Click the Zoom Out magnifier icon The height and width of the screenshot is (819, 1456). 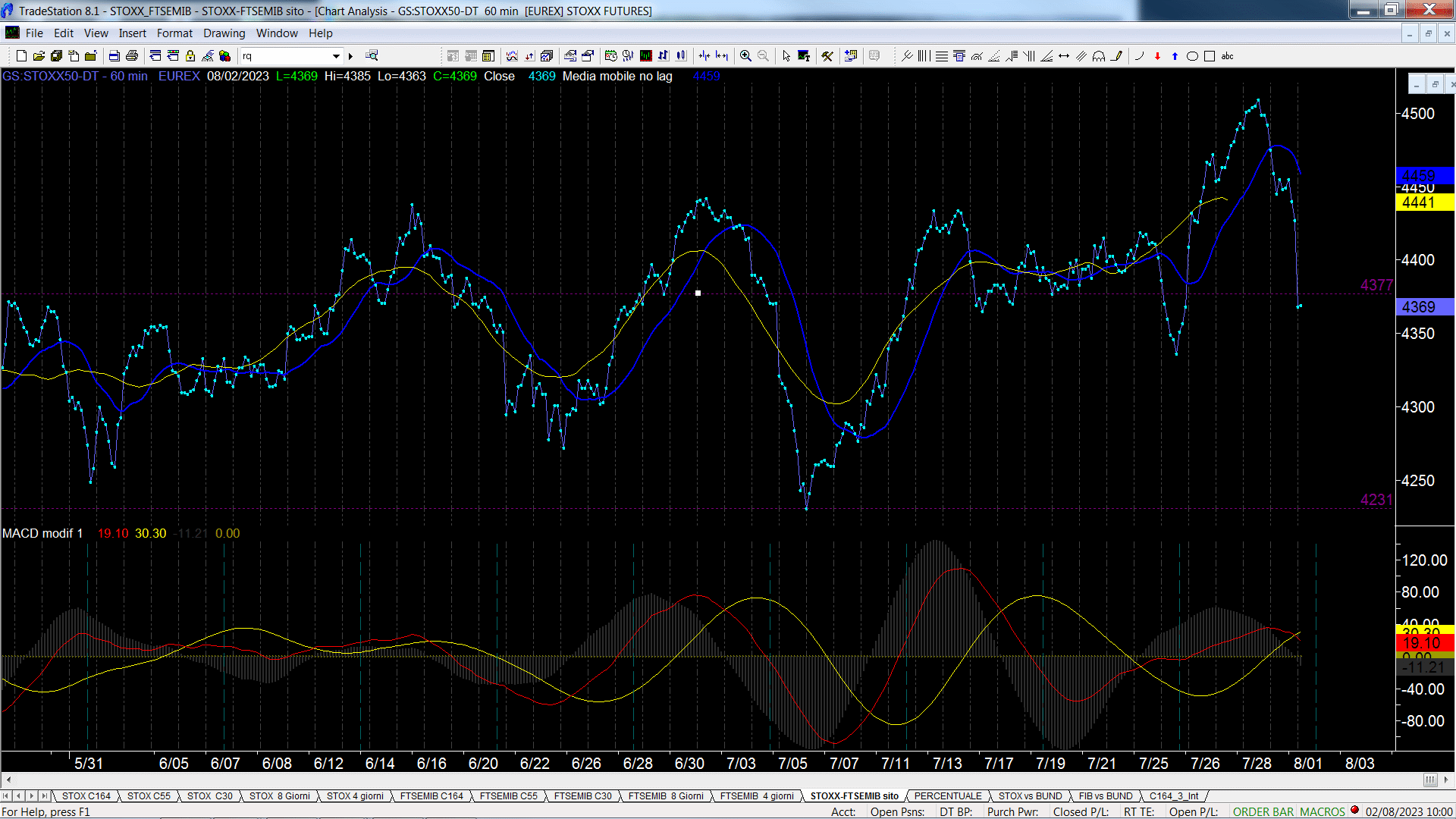(x=763, y=56)
